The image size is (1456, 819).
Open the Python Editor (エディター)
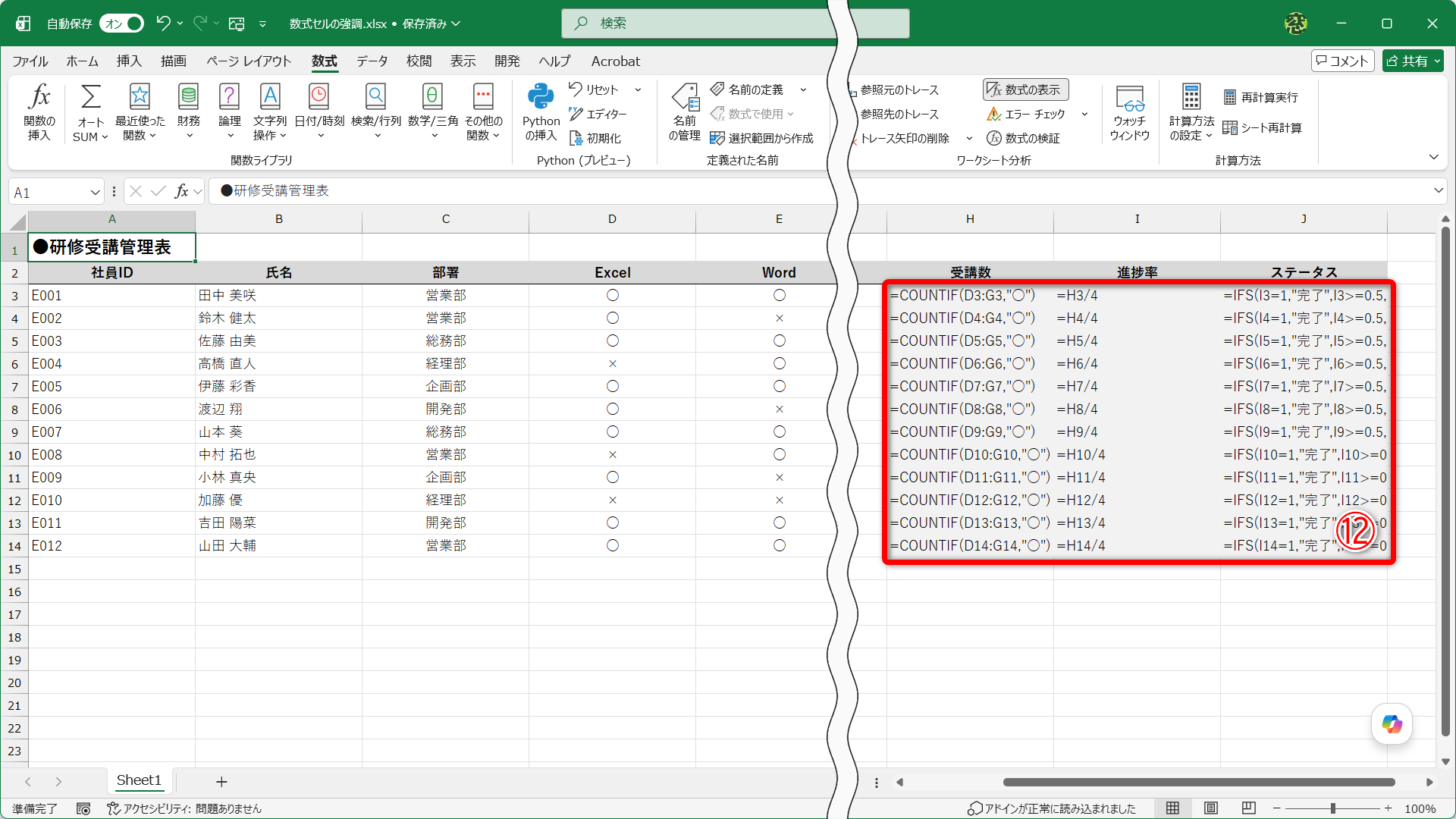click(x=599, y=114)
